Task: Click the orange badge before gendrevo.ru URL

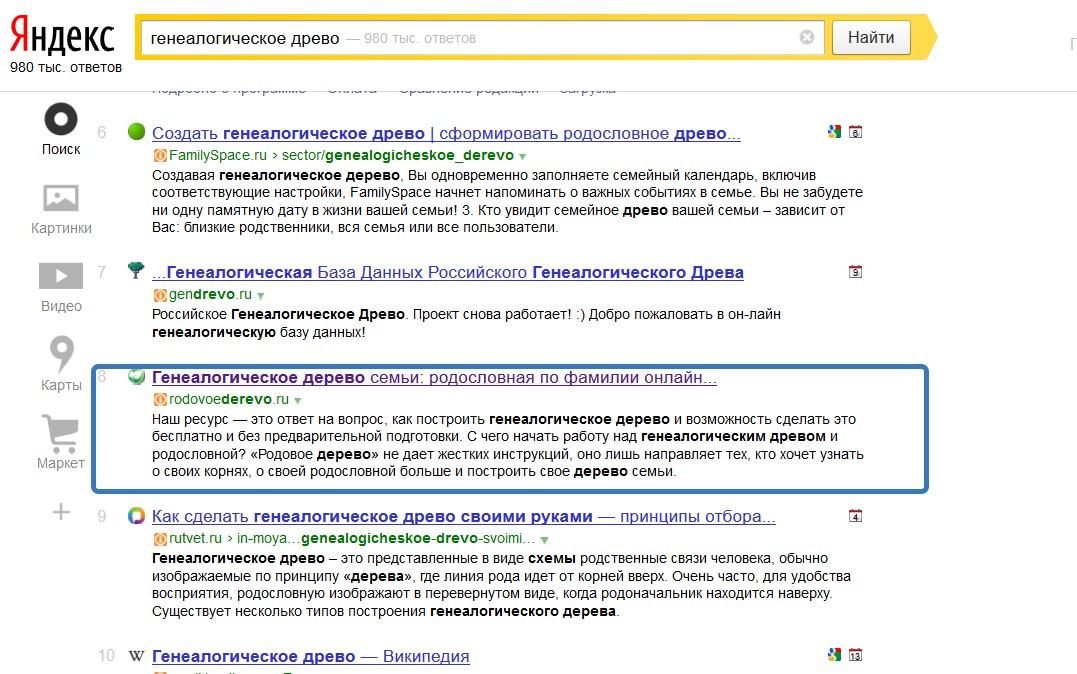Action: [x=160, y=295]
